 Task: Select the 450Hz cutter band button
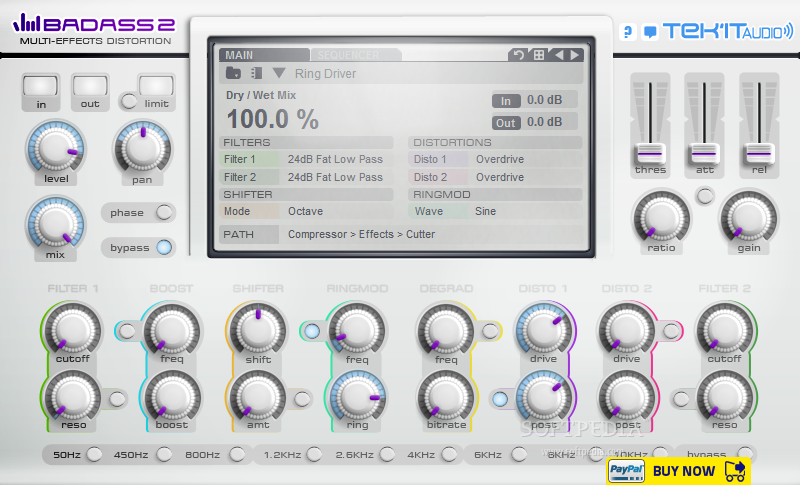tap(164, 454)
